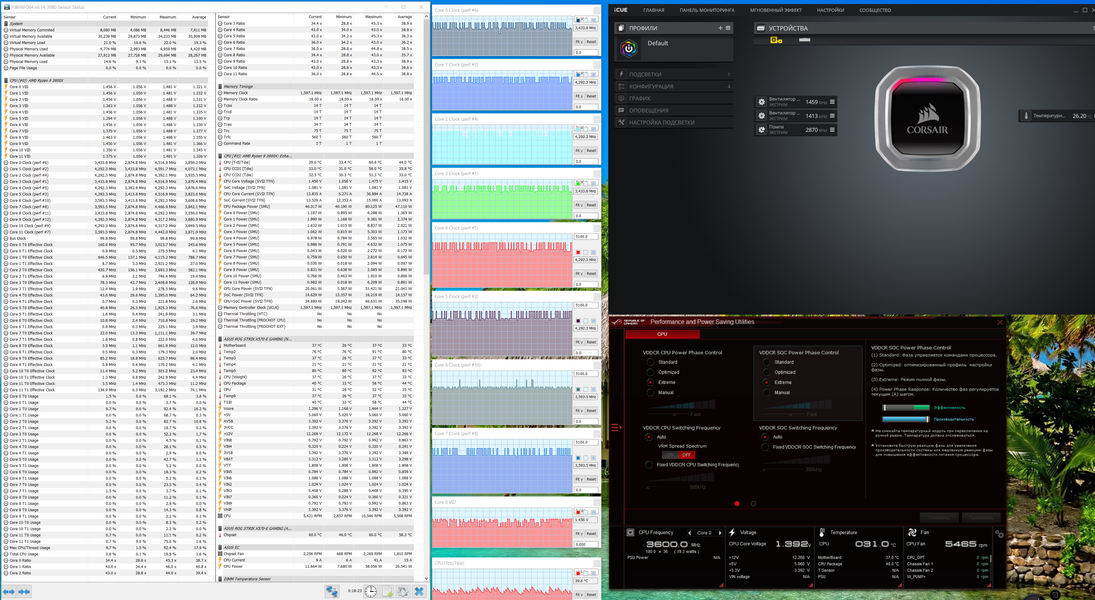Select Standard for VDDCR CPU Power Phase
This screenshot has height=600, width=1095.
pyautogui.click(x=650, y=363)
